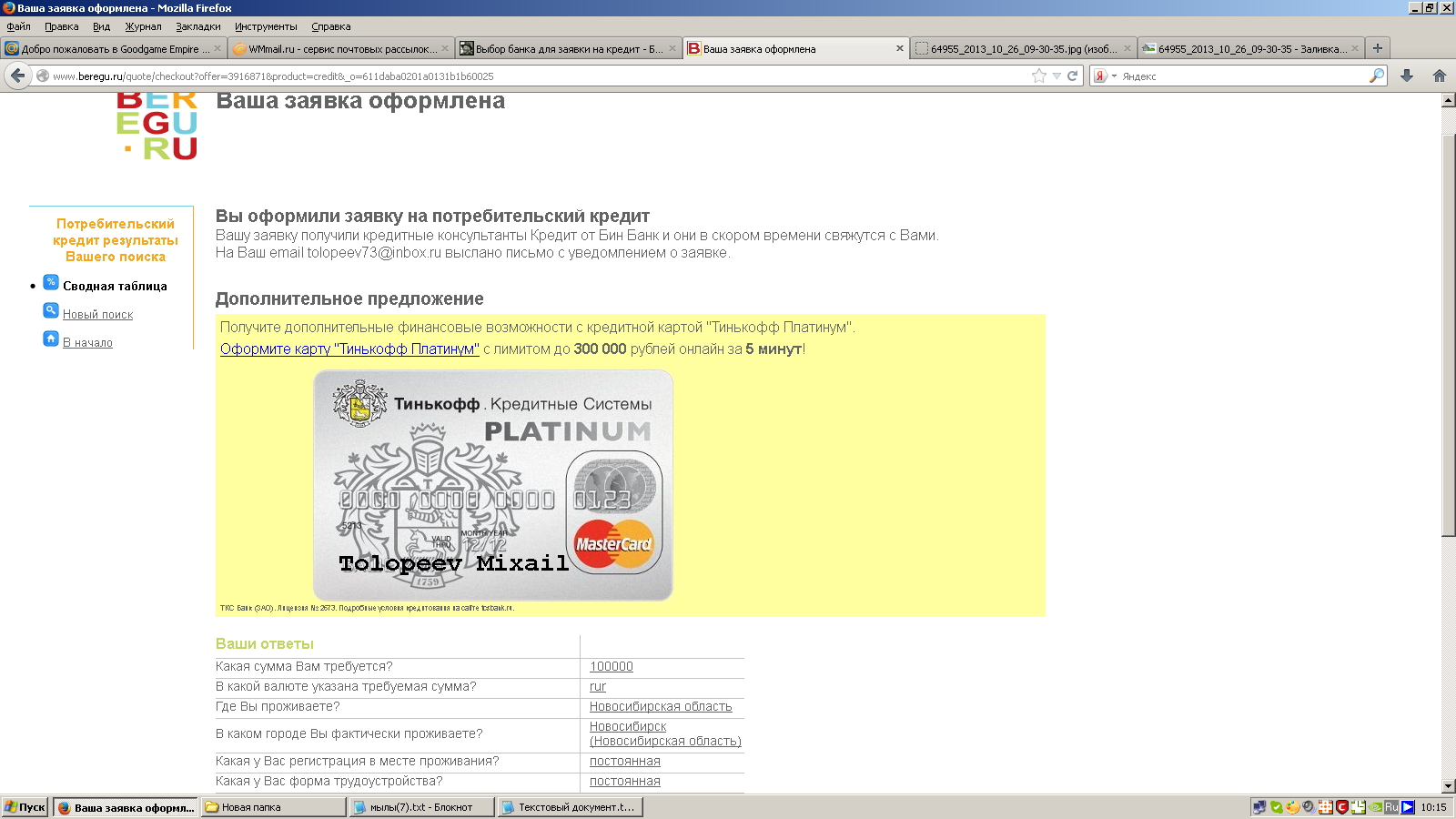1456x819 pixels.
Task: Switch to the 64955 jpg image tab
Action: tap(1022, 49)
